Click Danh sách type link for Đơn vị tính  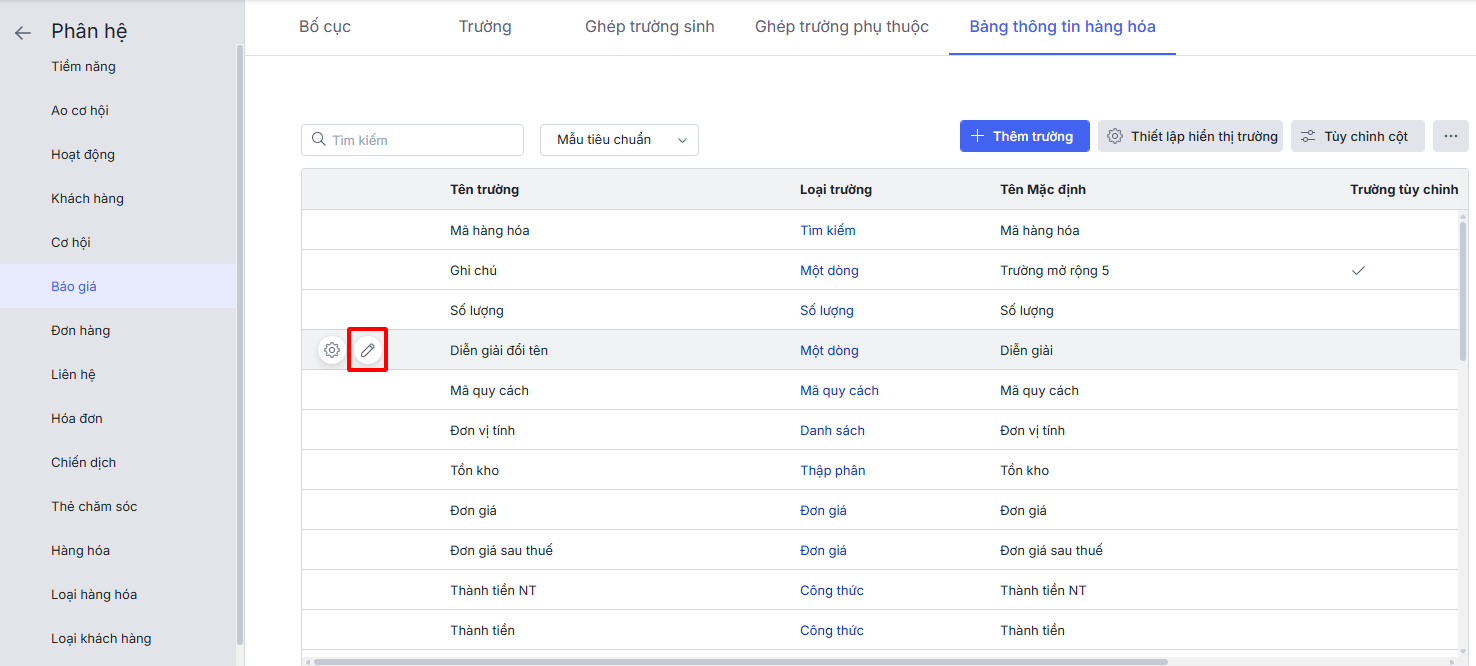pyautogui.click(x=832, y=431)
